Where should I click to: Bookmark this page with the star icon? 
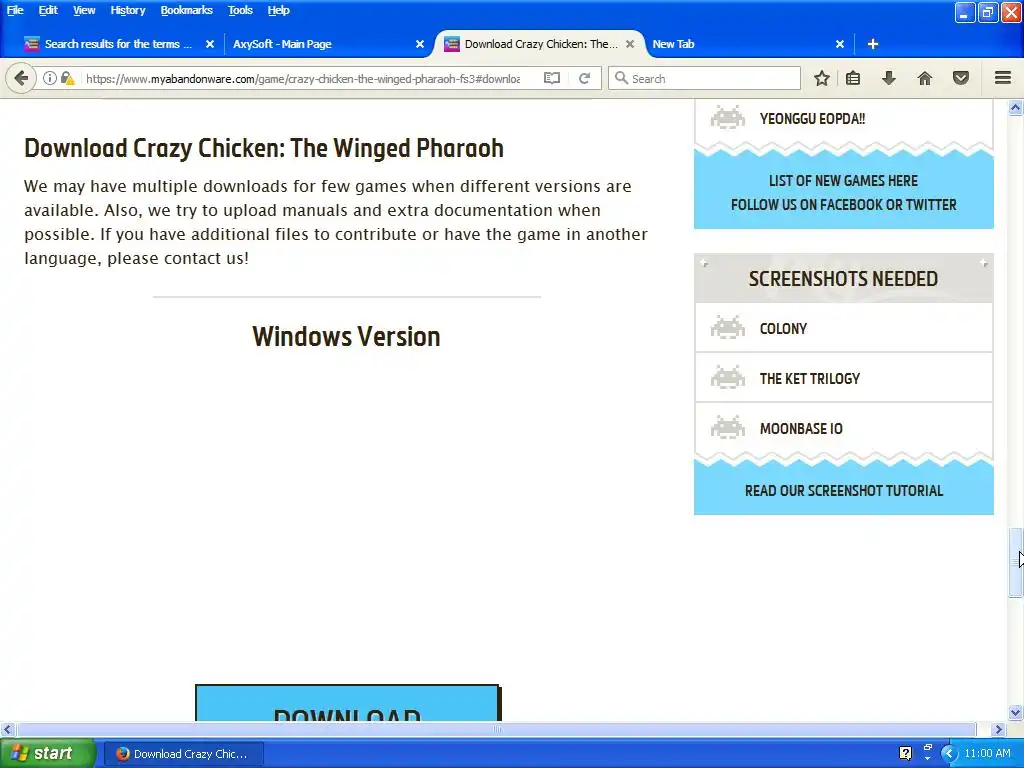822,78
